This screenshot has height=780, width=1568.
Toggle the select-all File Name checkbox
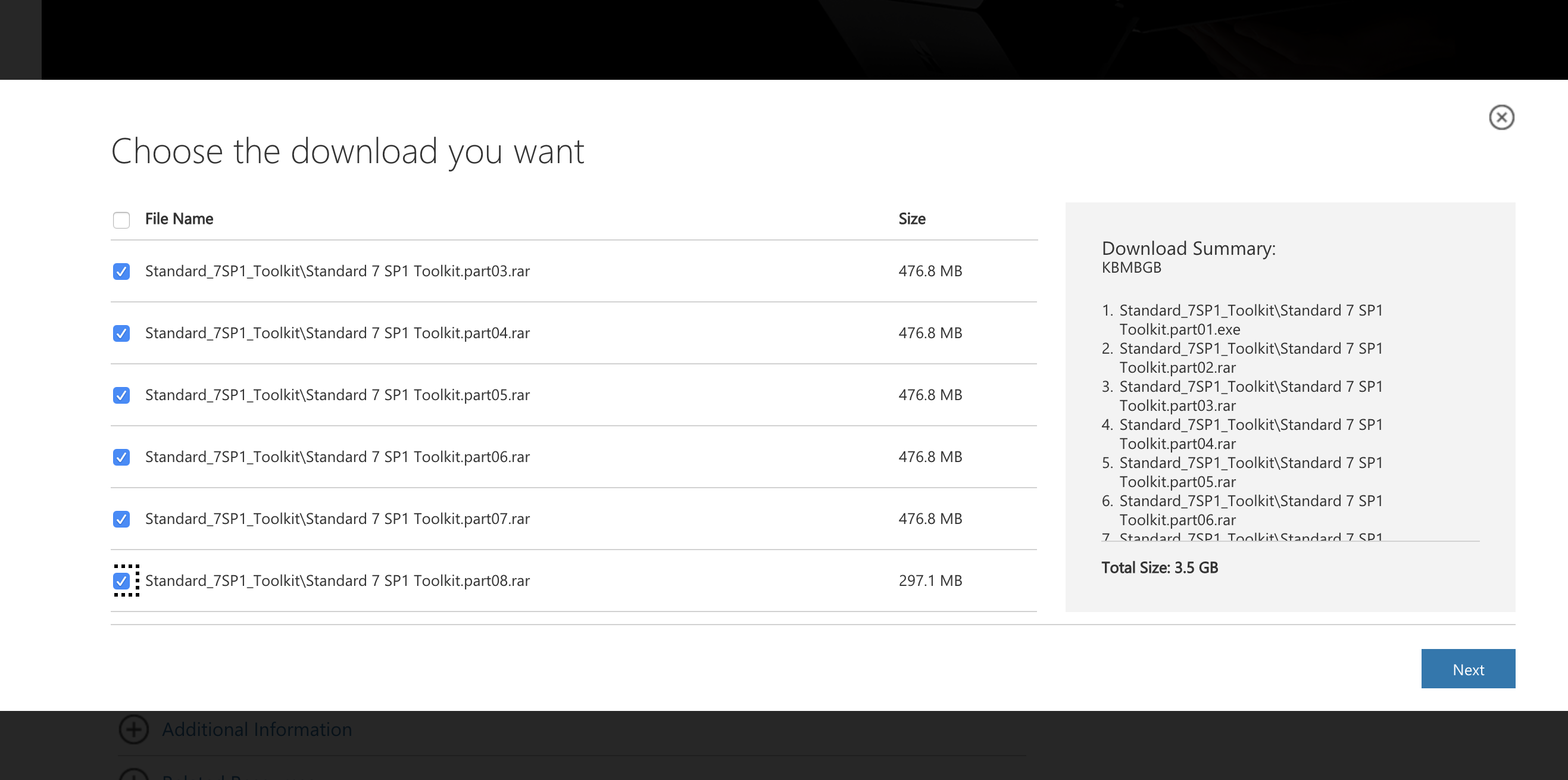[x=121, y=220]
